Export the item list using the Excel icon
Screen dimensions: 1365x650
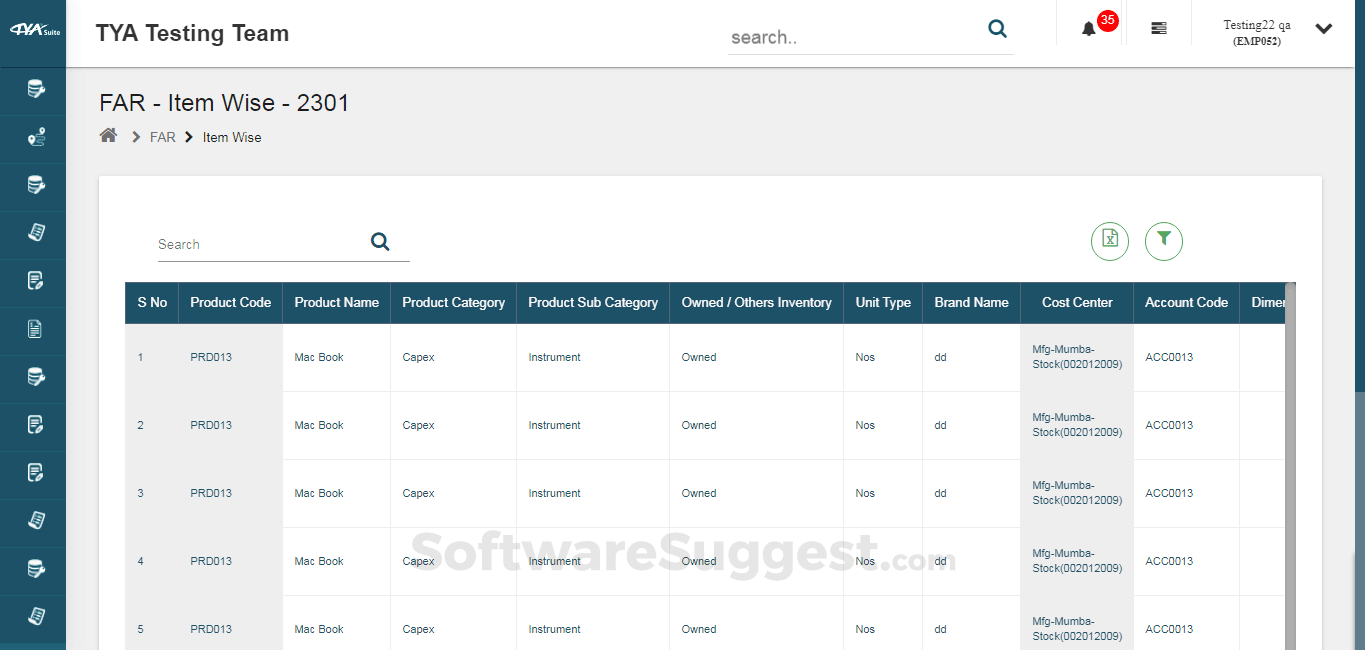click(1110, 241)
